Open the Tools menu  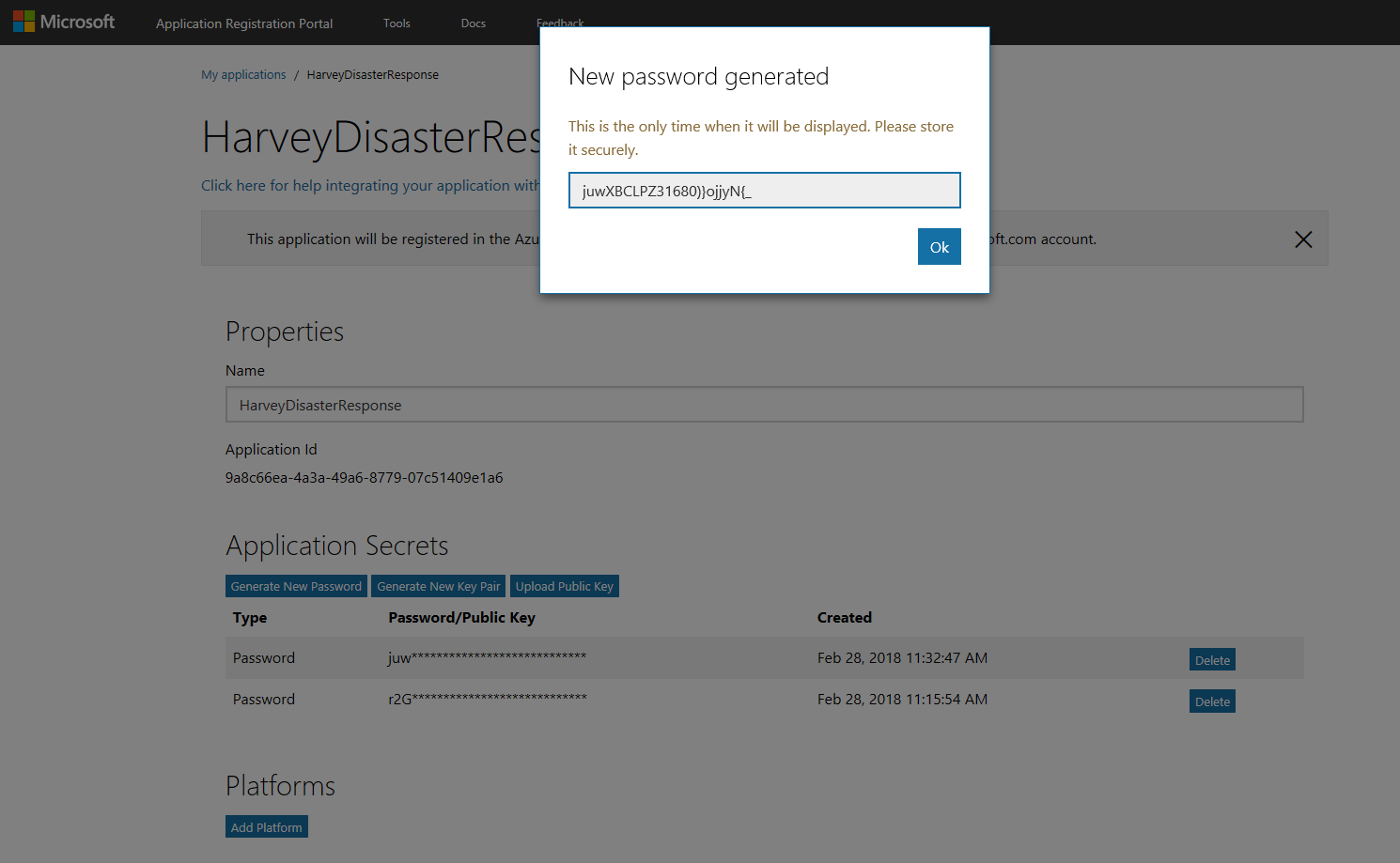pos(397,23)
